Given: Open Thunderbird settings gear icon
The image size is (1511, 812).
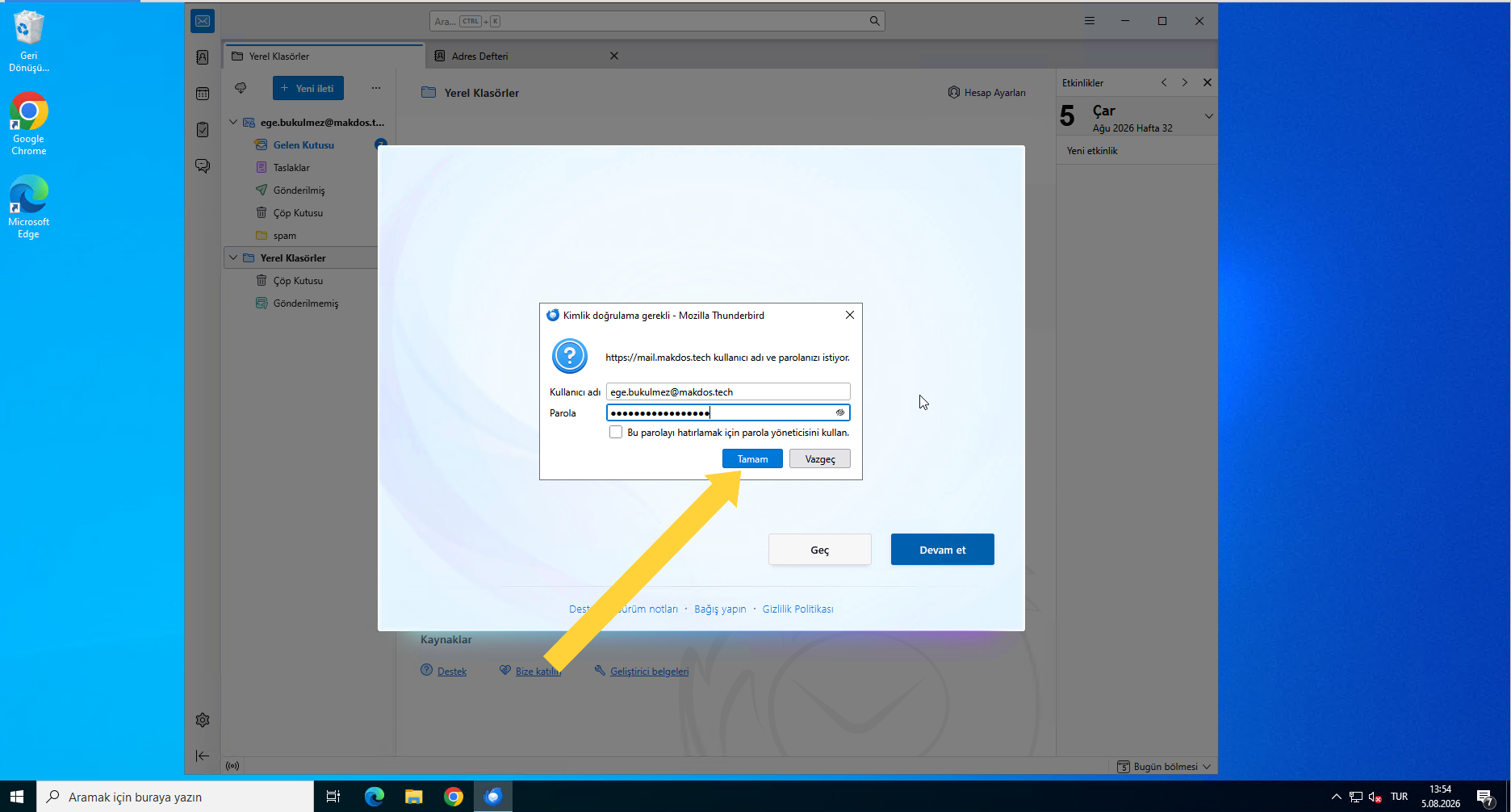Looking at the screenshot, I should point(203,720).
